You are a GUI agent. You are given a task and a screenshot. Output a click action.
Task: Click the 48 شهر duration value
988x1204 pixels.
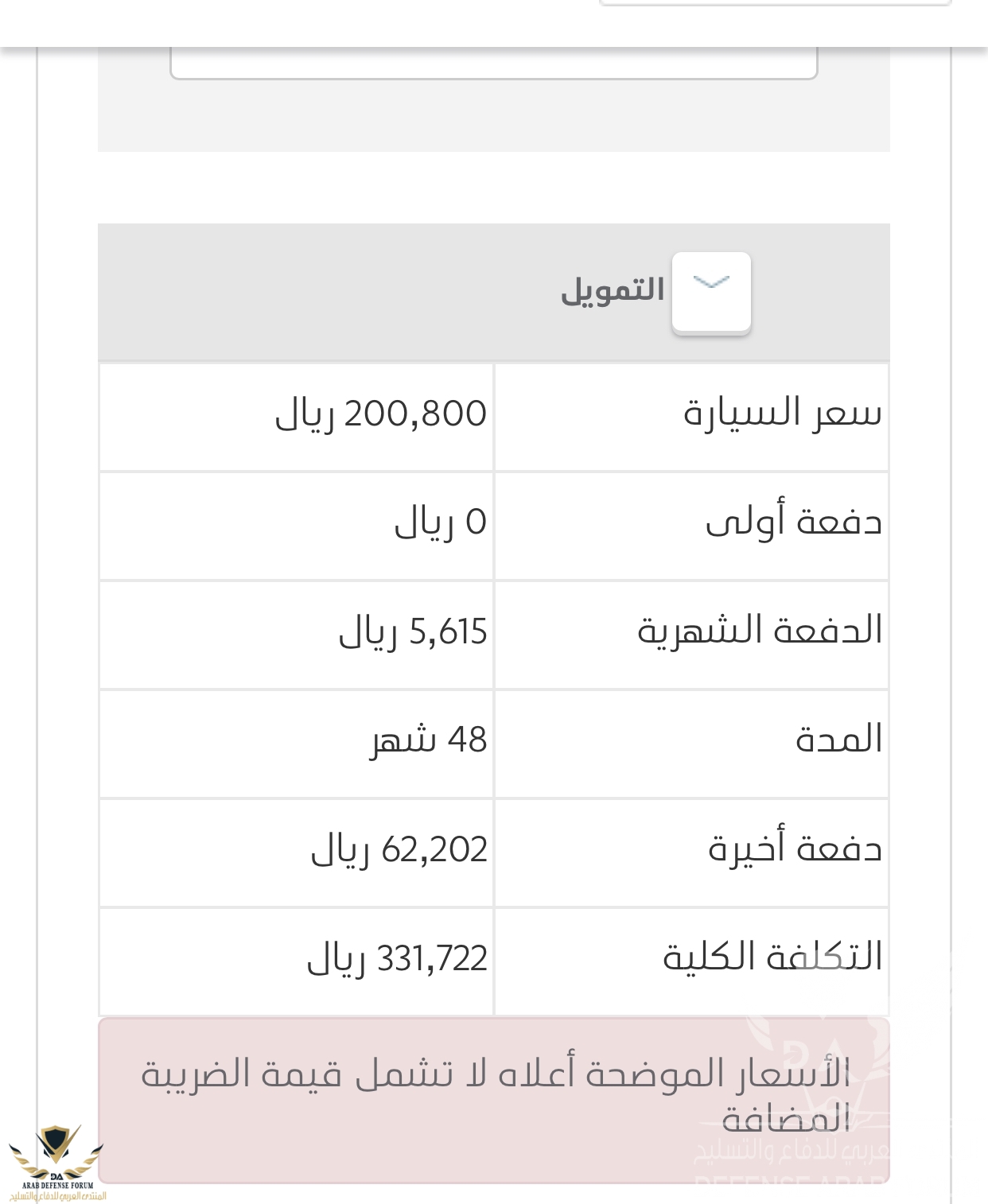click(428, 741)
